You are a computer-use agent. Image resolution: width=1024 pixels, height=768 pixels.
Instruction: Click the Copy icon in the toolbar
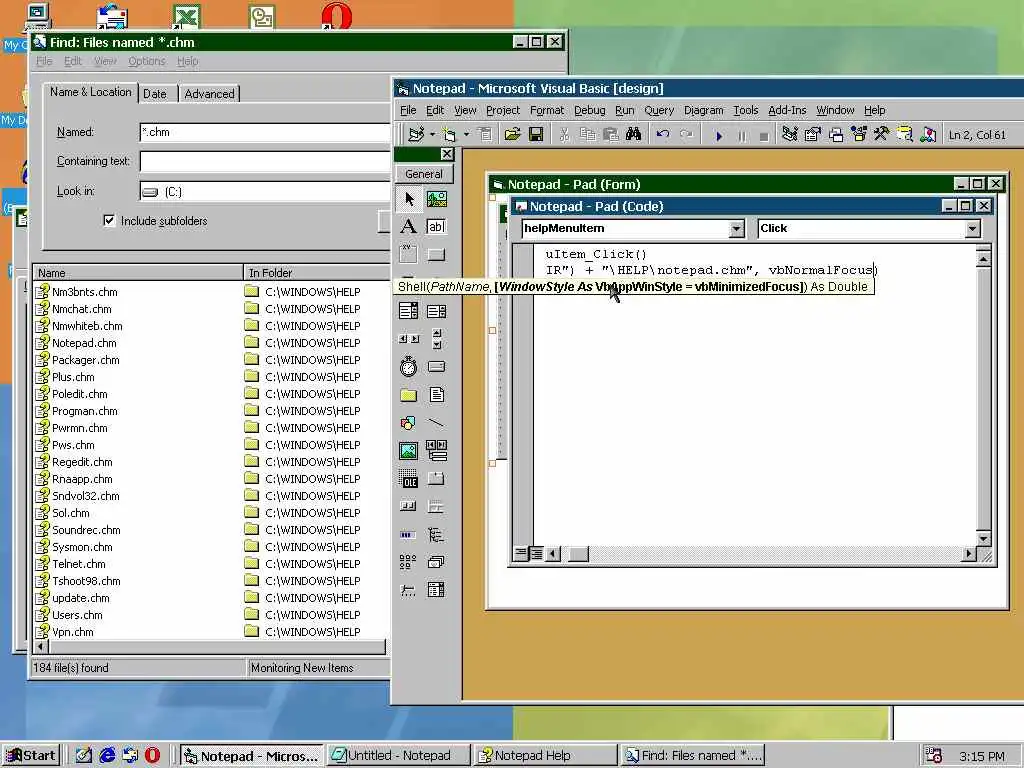click(588, 135)
